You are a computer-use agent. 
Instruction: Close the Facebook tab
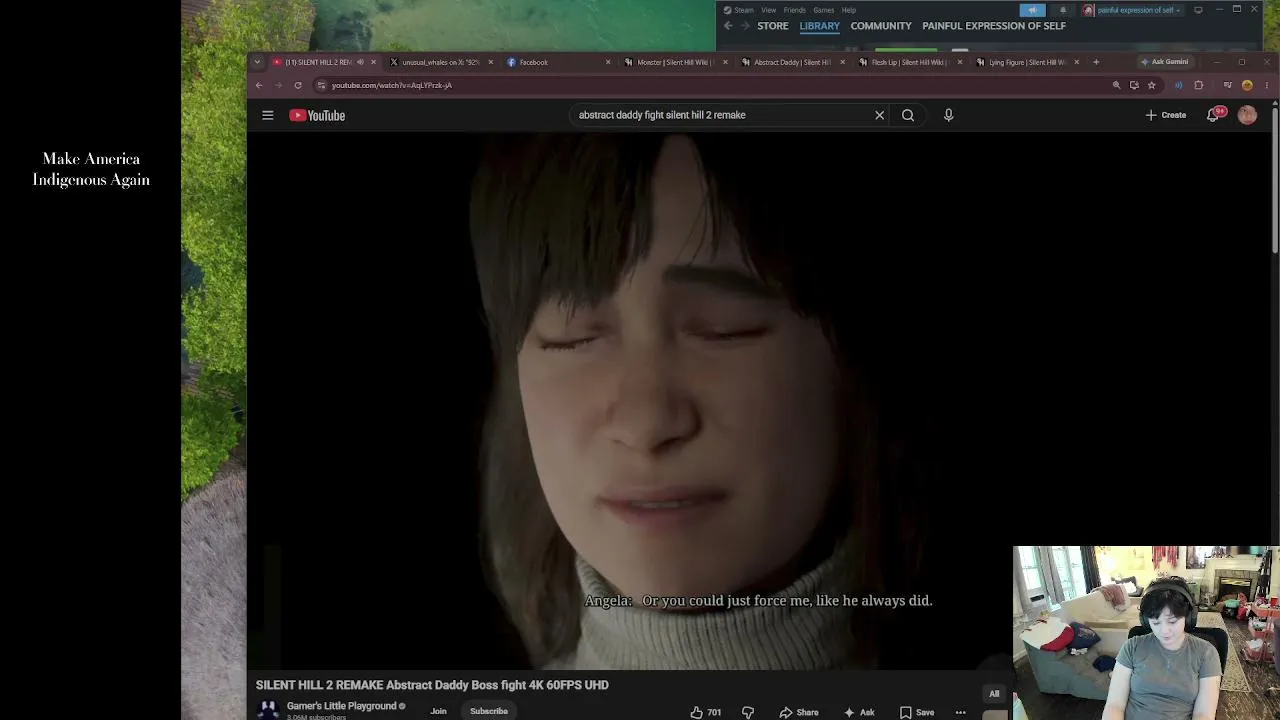(608, 62)
